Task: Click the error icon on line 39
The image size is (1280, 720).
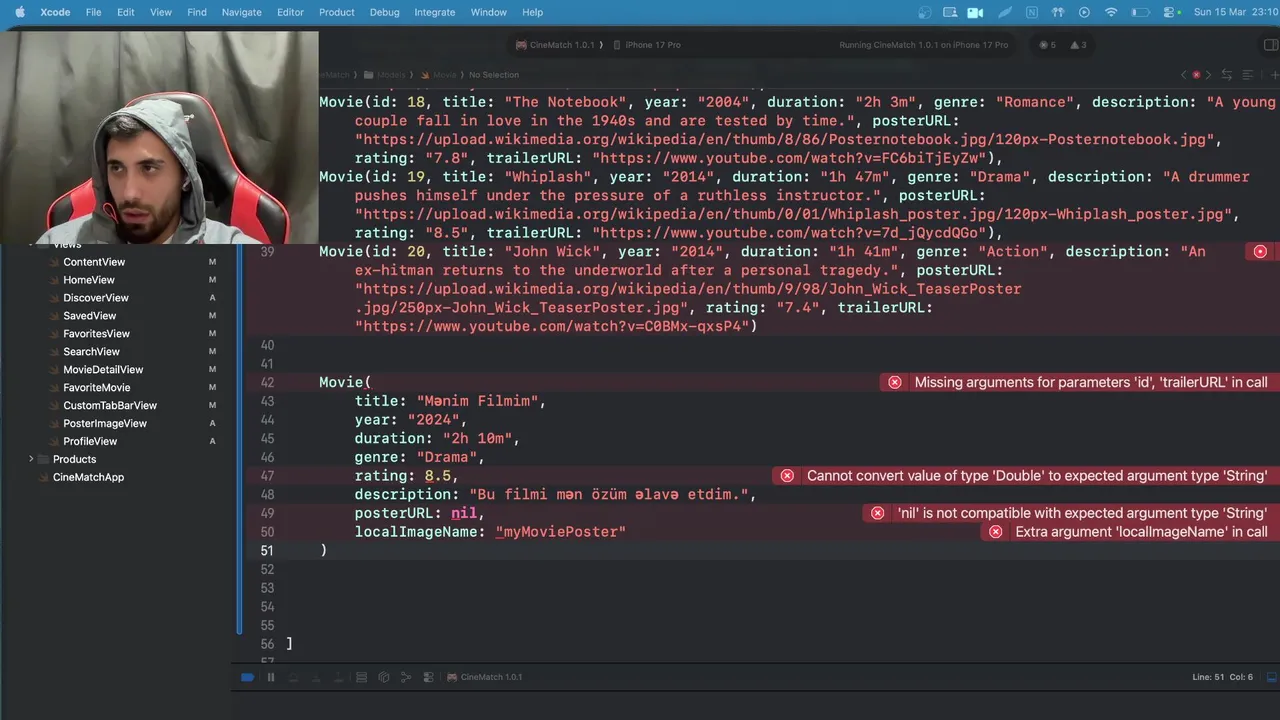Action: (x=1260, y=252)
